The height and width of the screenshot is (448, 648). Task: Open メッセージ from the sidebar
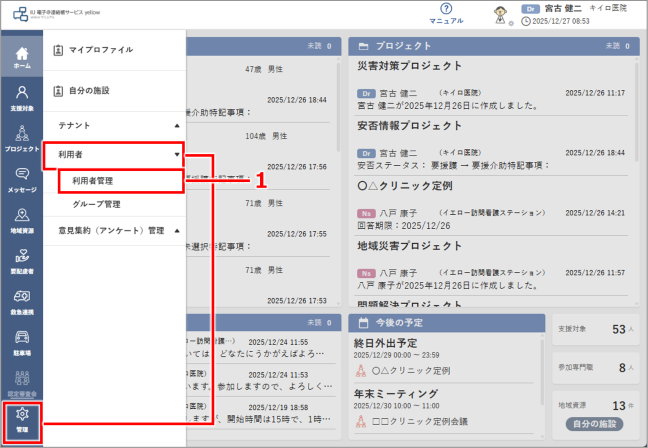click(21, 179)
